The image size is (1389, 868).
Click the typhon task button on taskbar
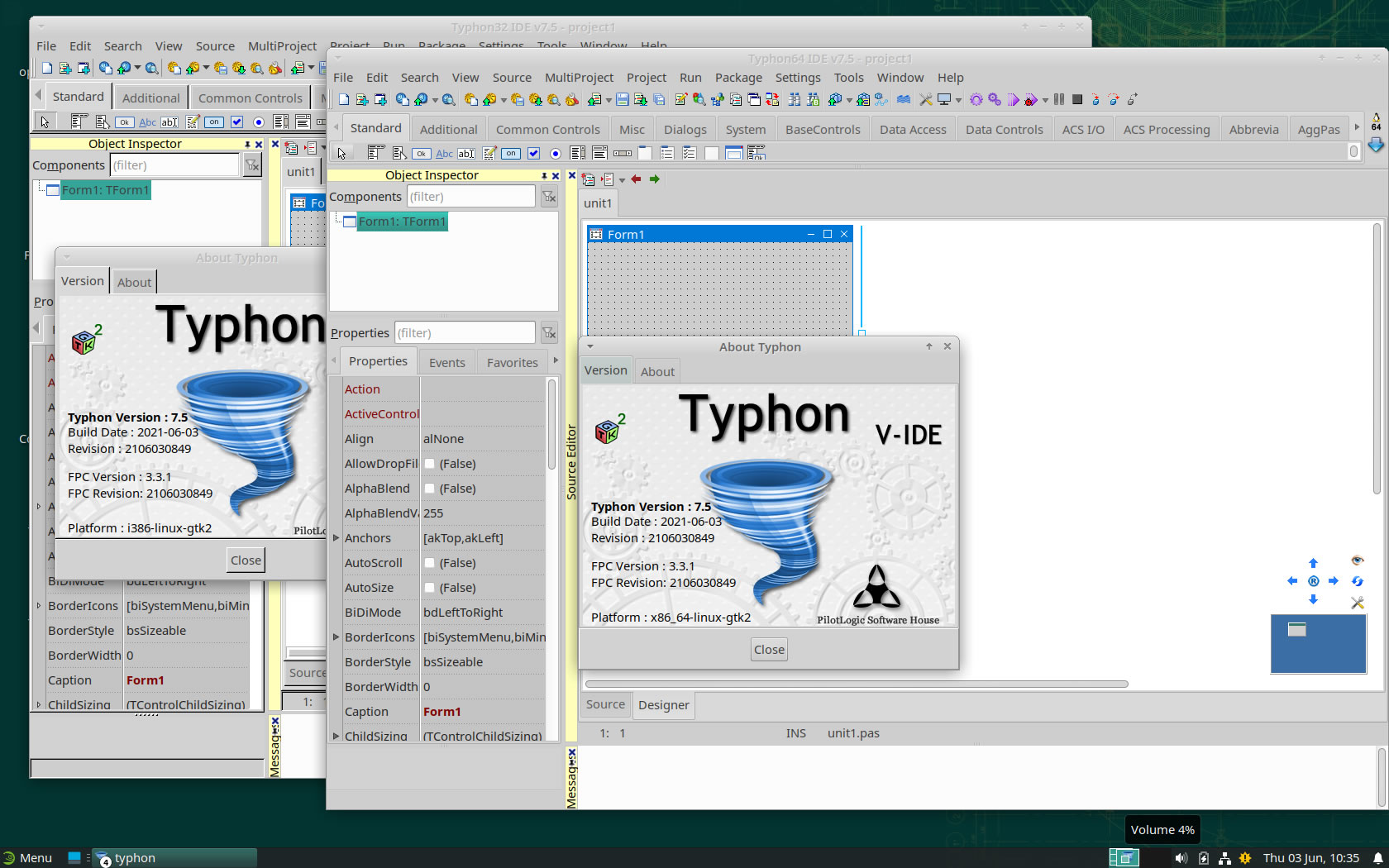pos(174,858)
